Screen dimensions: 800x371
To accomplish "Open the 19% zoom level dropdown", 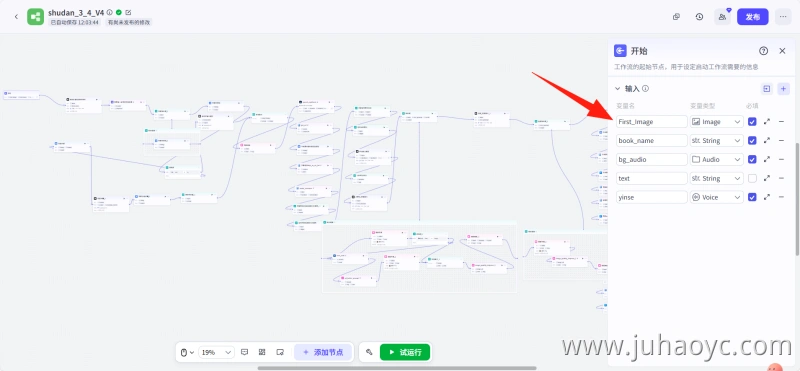I will pyautogui.click(x=216, y=352).
